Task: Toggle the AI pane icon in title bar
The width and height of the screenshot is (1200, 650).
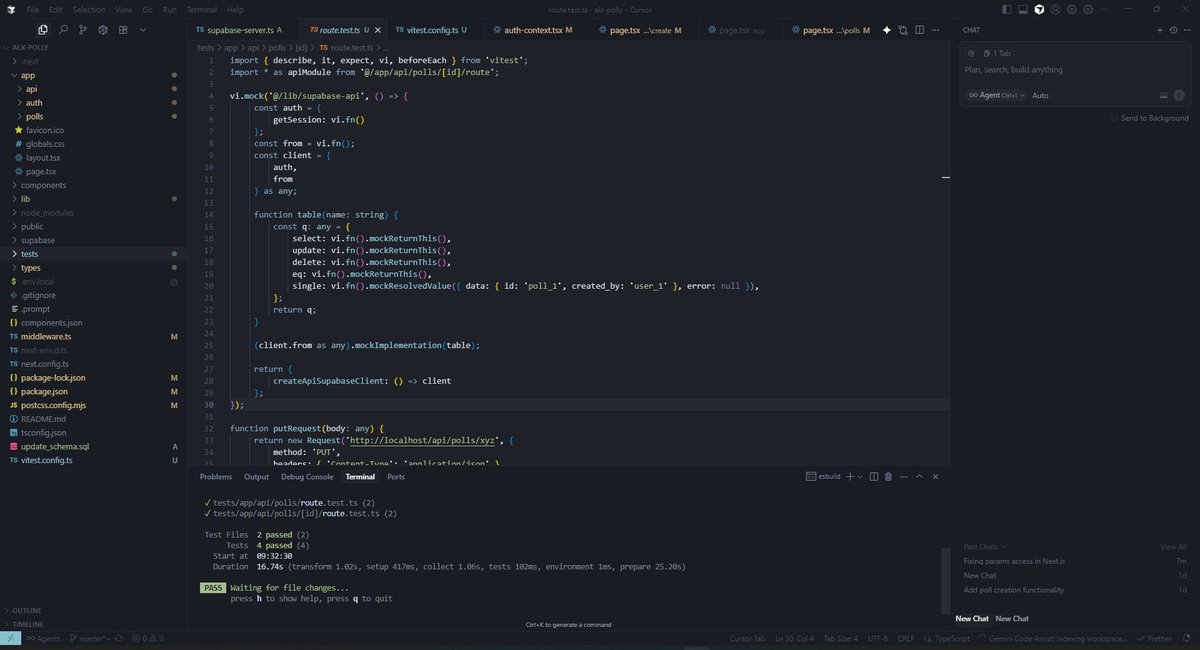Action: coord(1040,9)
